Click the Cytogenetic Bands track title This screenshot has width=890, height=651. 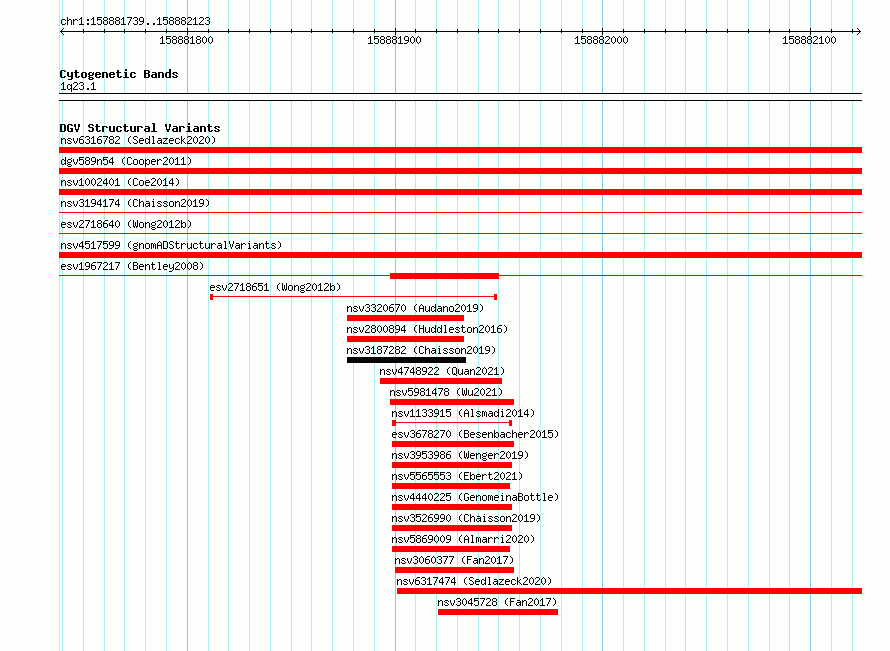click(x=119, y=74)
